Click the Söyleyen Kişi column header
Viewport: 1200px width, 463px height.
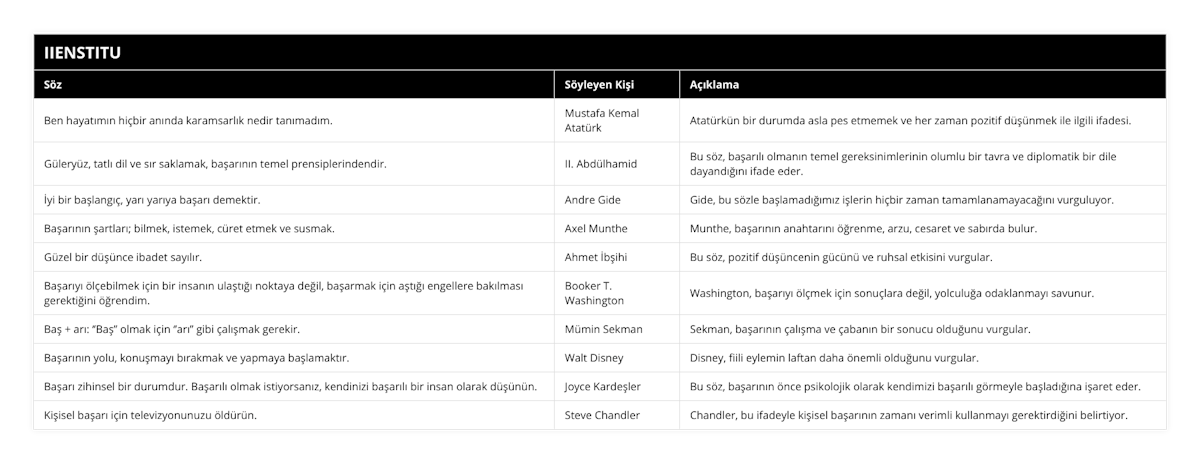(x=599, y=85)
